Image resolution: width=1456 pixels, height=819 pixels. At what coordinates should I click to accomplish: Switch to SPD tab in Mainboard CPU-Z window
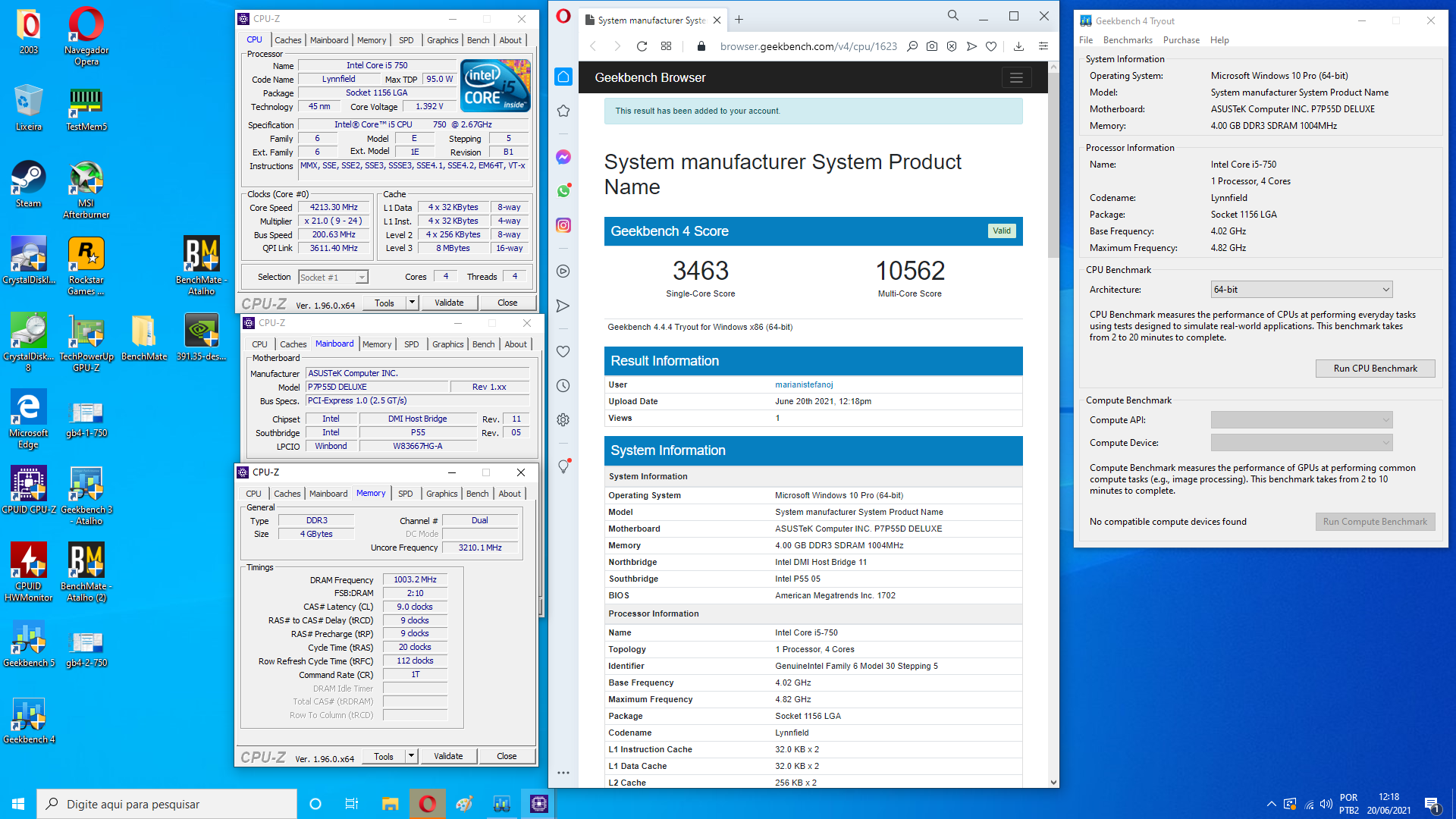pos(411,344)
